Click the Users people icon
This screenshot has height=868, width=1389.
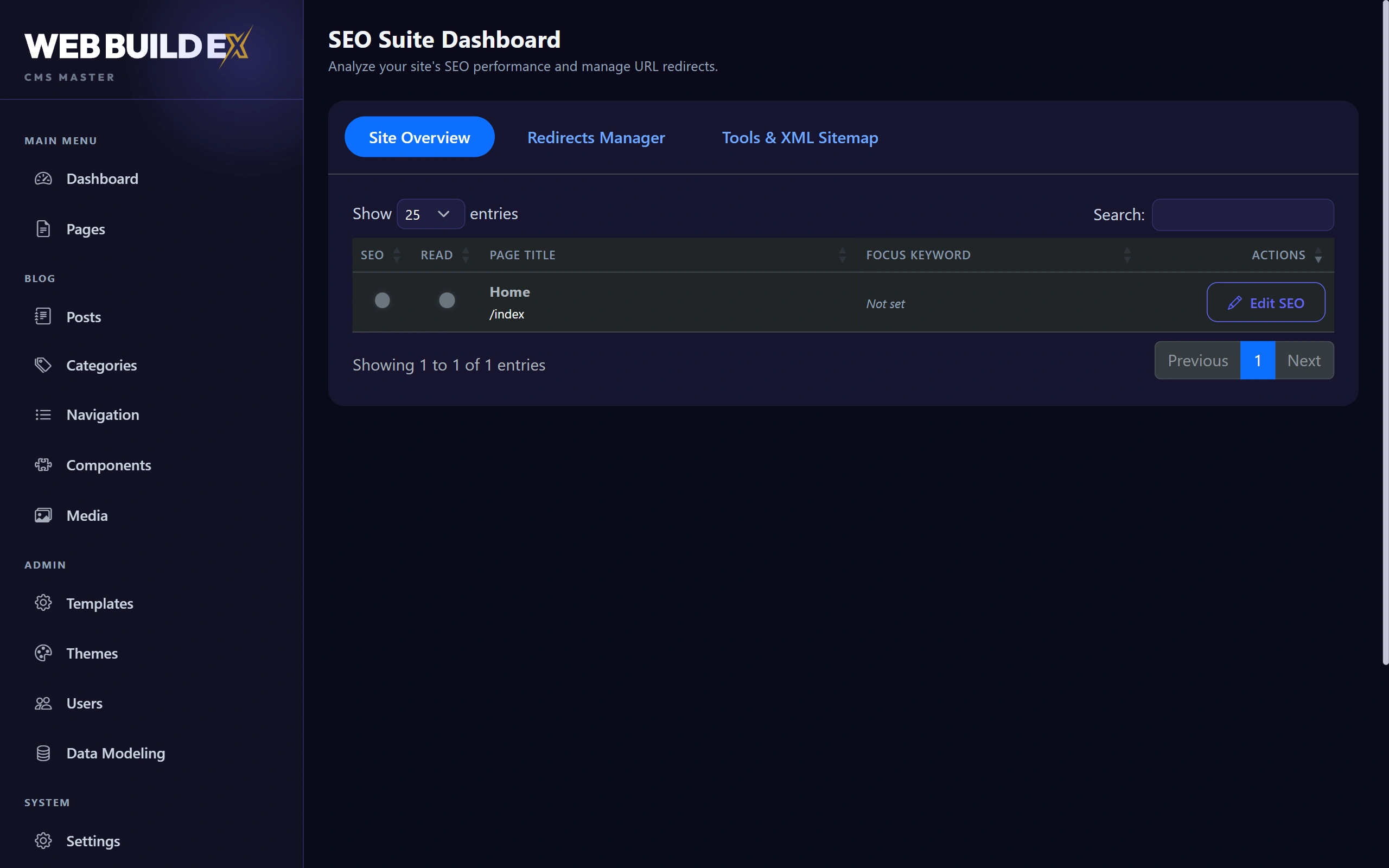click(43, 703)
